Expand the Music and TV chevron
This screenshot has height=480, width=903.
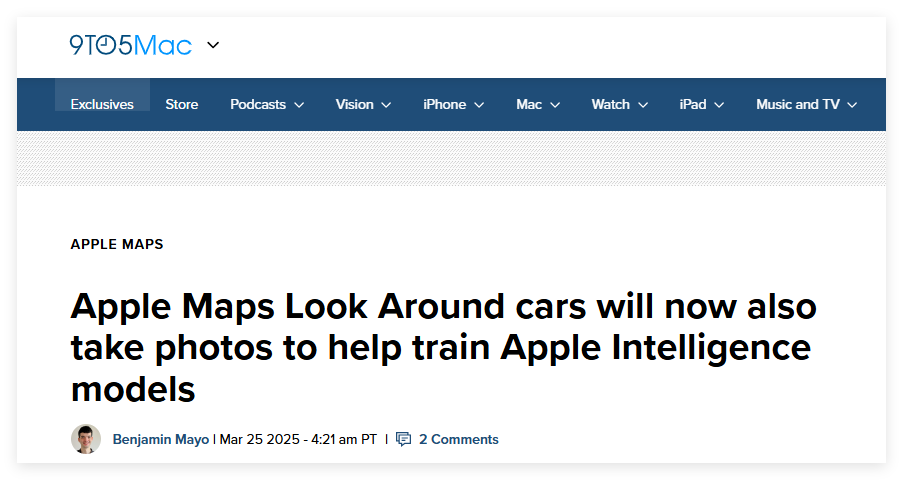pos(852,105)
